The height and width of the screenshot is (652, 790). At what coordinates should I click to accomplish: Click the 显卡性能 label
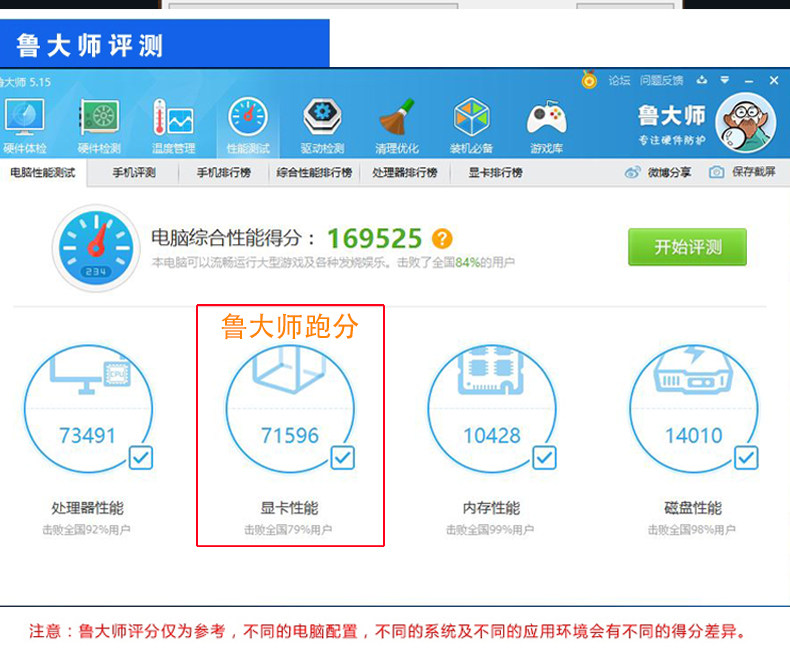coord(290,507)
